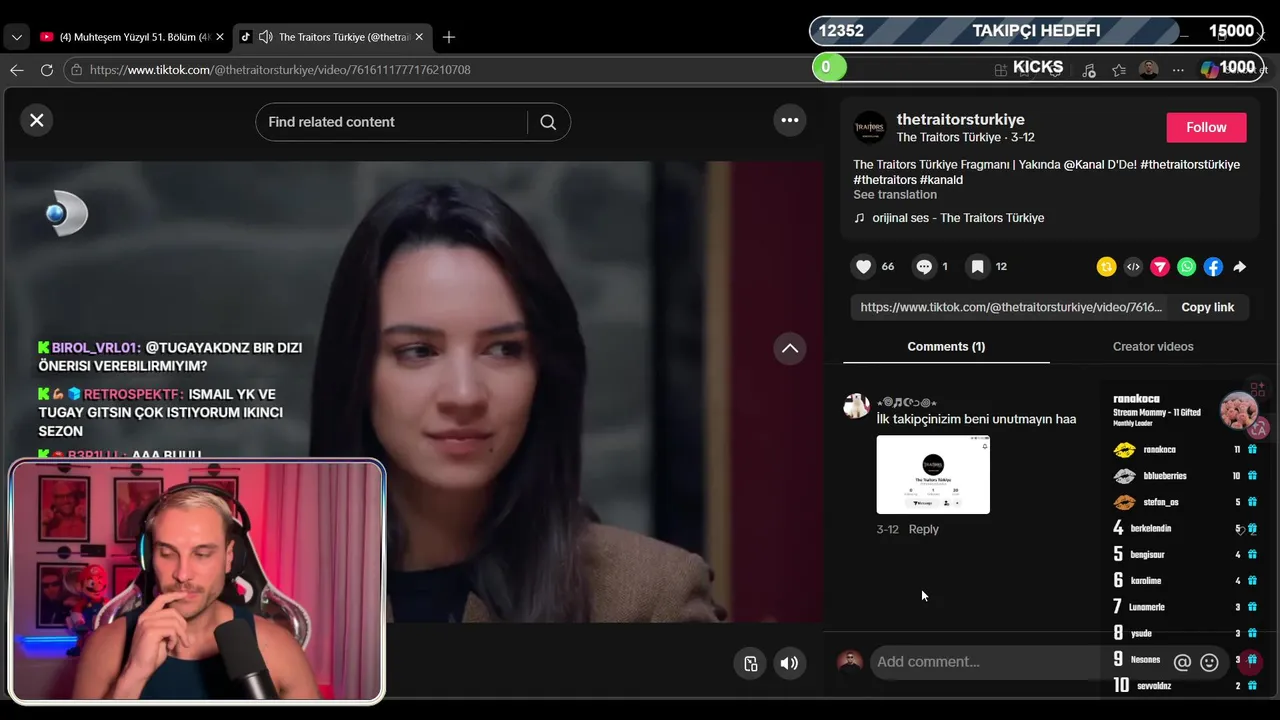The image size is (1280, 720).
Task: Go back with the browser back arrow
Action: point(16,70)
